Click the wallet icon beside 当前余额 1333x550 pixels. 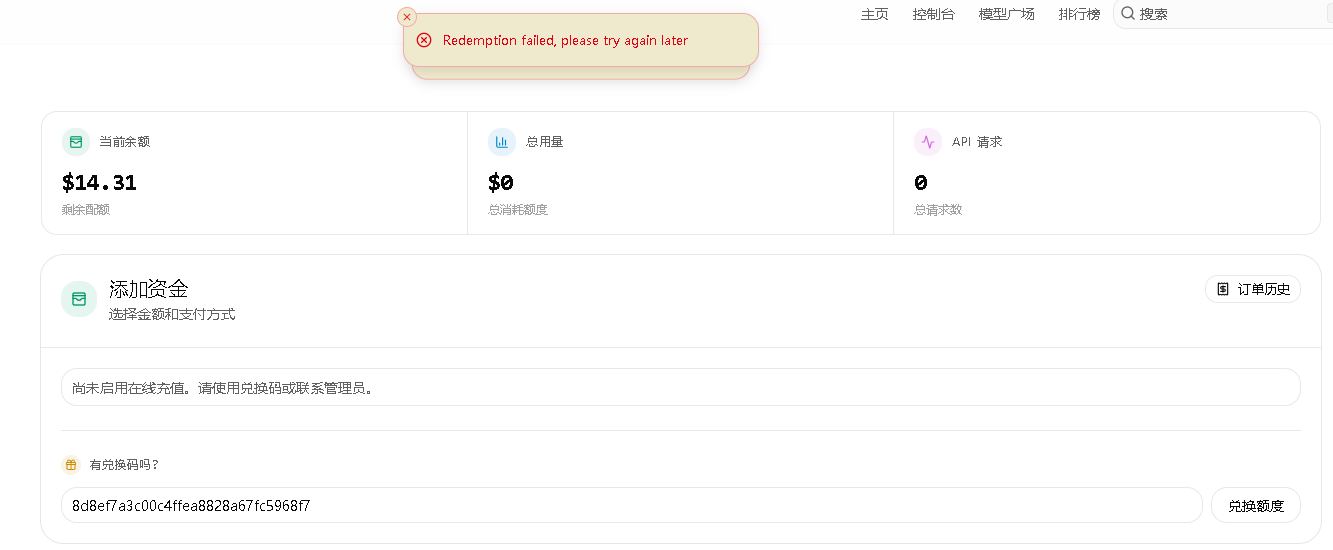76,142
